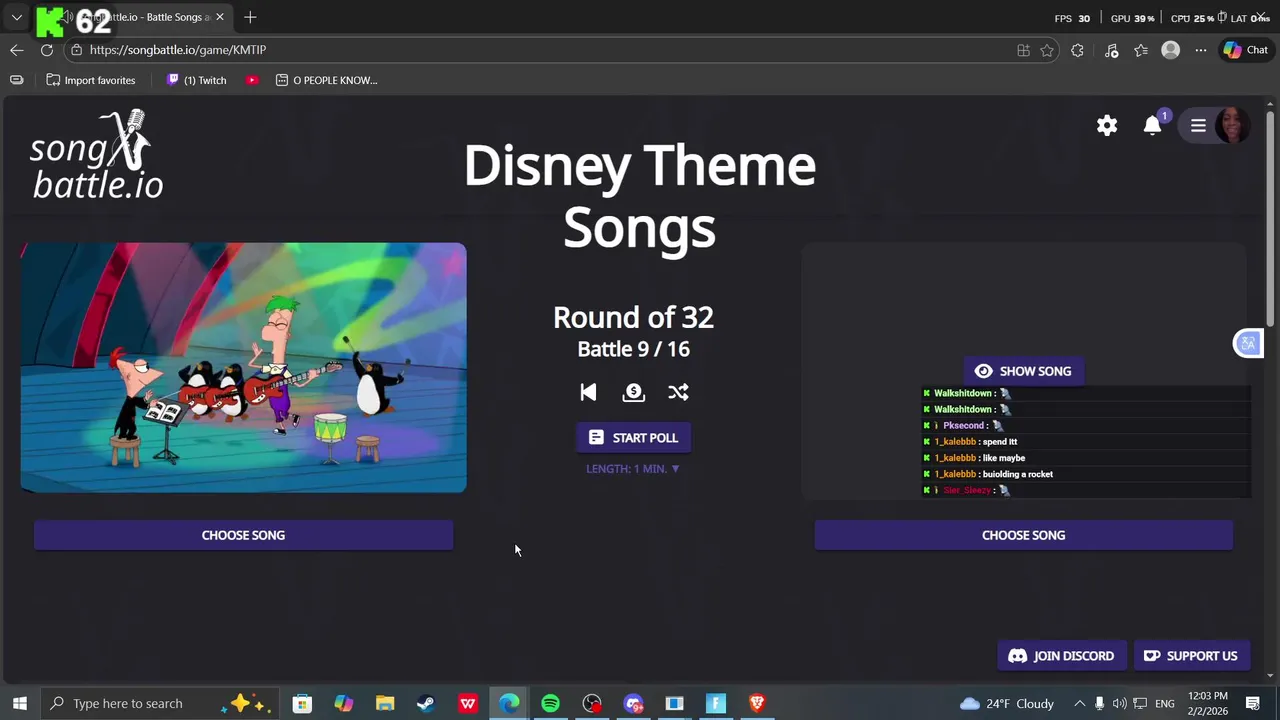Open Spotify from taskbar
This screenshot has width=1280, height=720.
(x=550, y=703)
